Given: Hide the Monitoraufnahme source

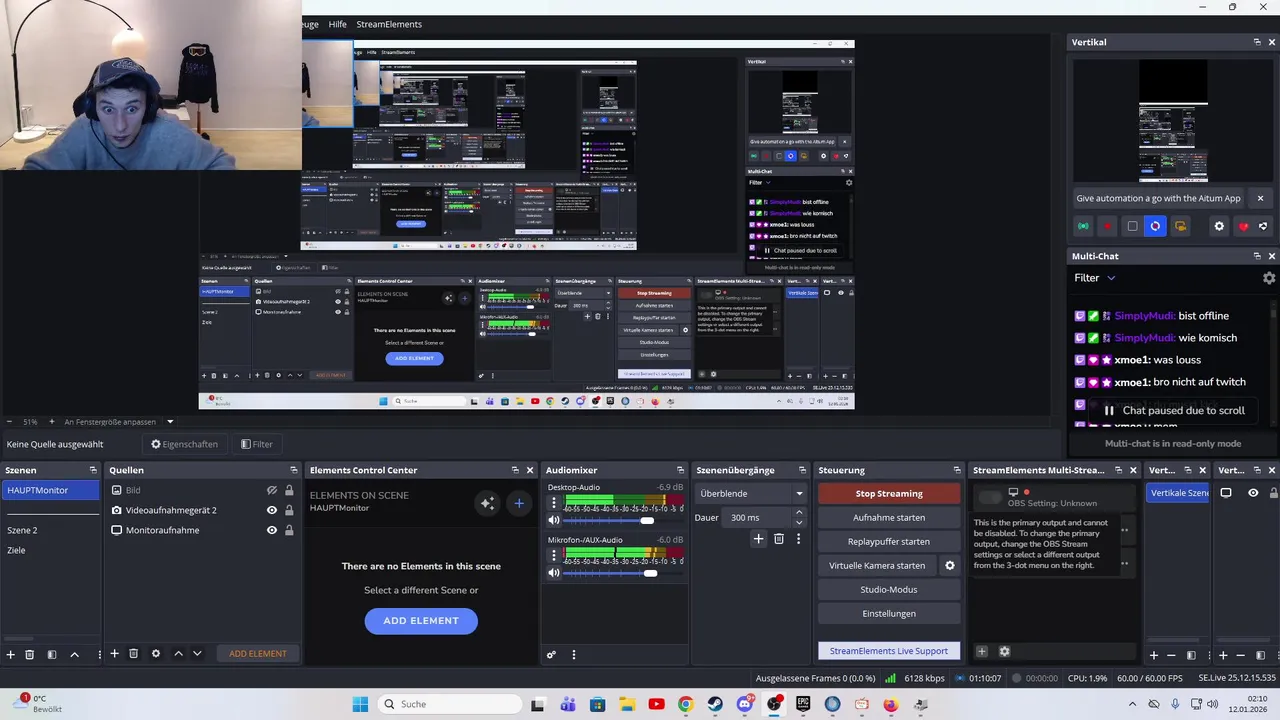Looking at the screenshot, I should click(x=271, y=530).
